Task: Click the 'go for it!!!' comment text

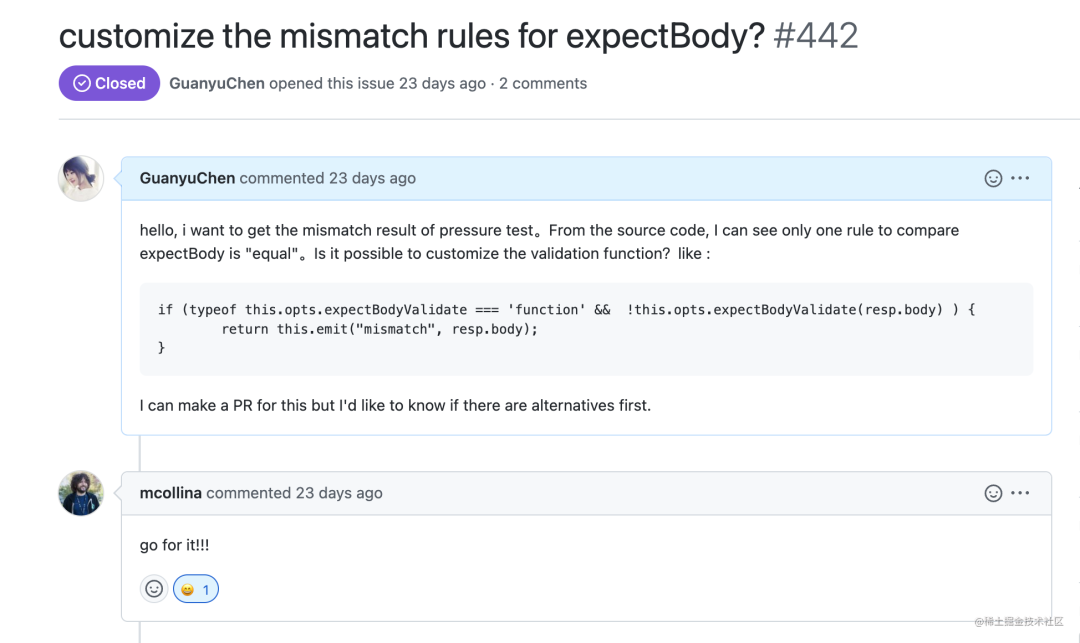Action: tap(174, 545)
